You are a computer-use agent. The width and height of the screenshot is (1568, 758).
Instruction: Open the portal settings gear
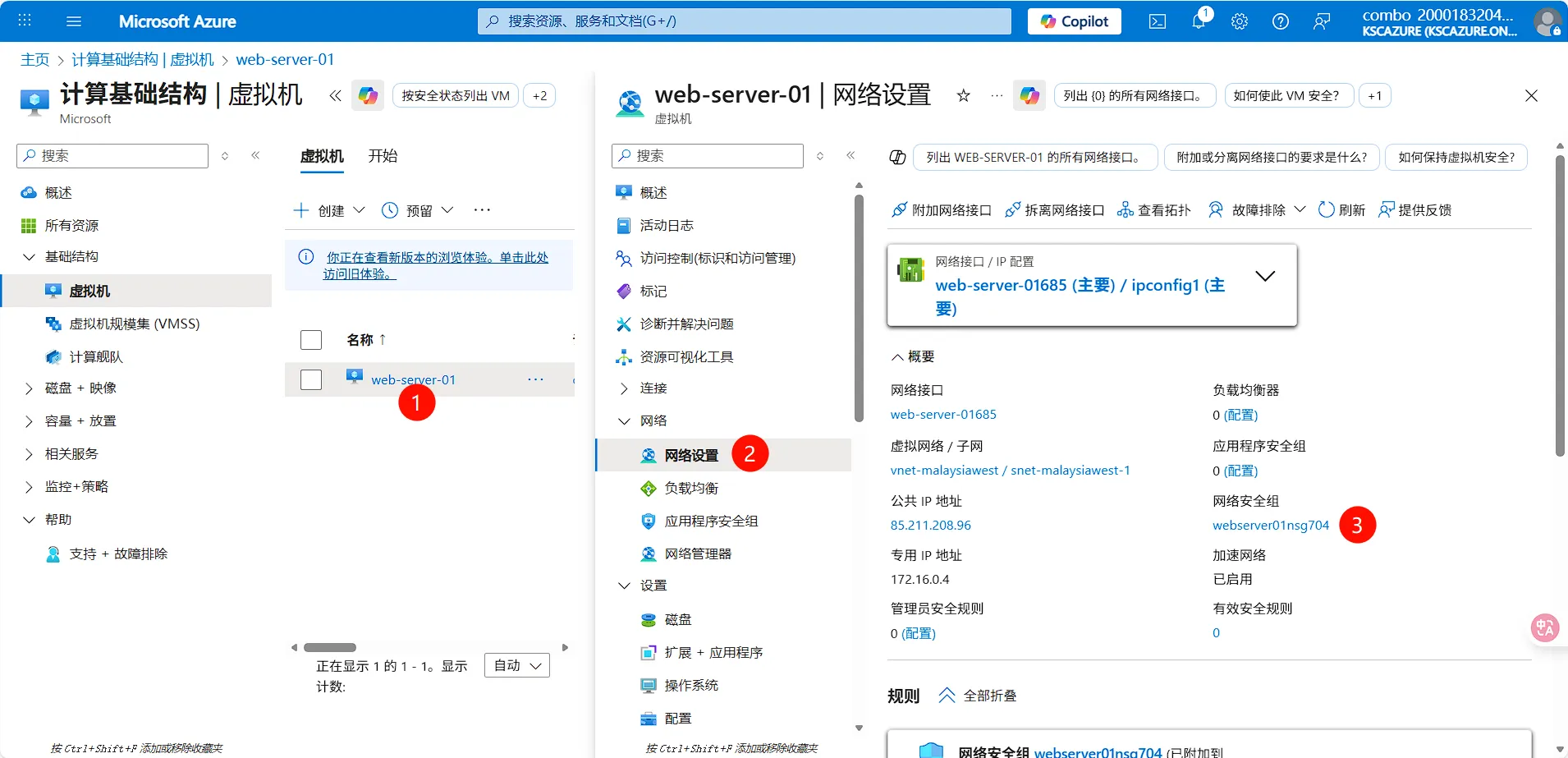click(1239, 21)
